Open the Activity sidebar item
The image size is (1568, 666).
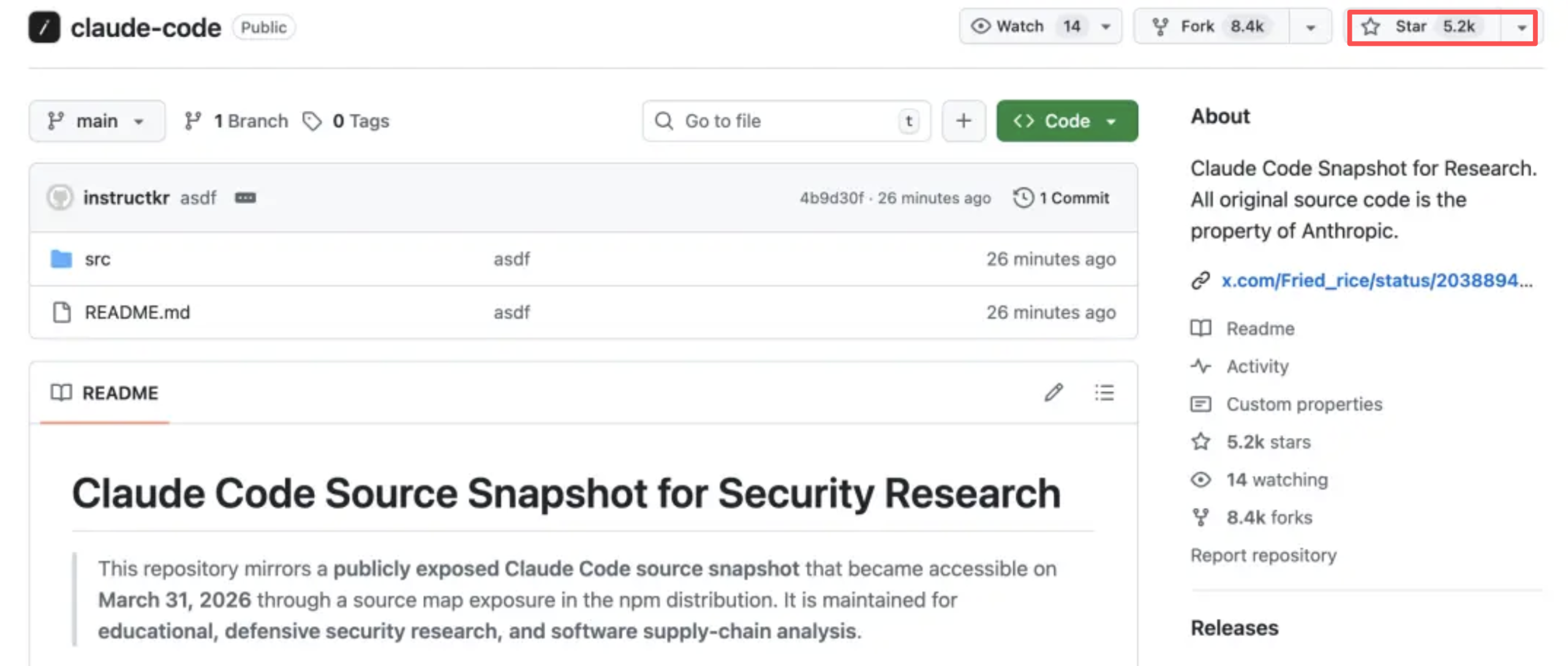[1257, 366]
